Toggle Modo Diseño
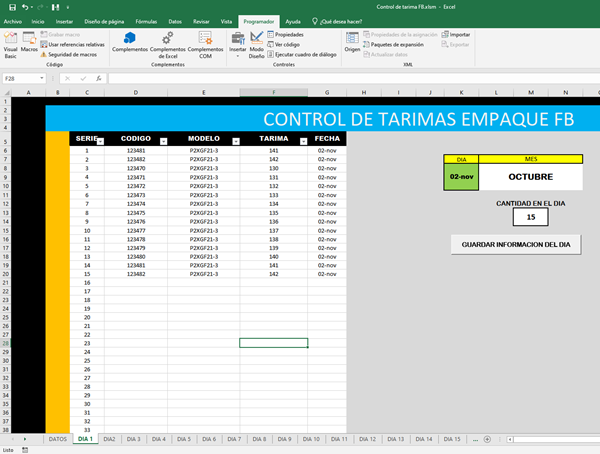Image resolution: width=600 pixels, height=454 pixels. pyautogui.click(x=256, y=45)
